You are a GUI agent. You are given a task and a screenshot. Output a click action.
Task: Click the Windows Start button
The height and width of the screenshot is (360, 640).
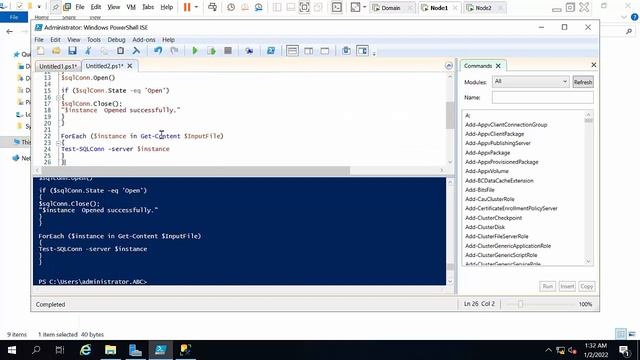(12, 350)
